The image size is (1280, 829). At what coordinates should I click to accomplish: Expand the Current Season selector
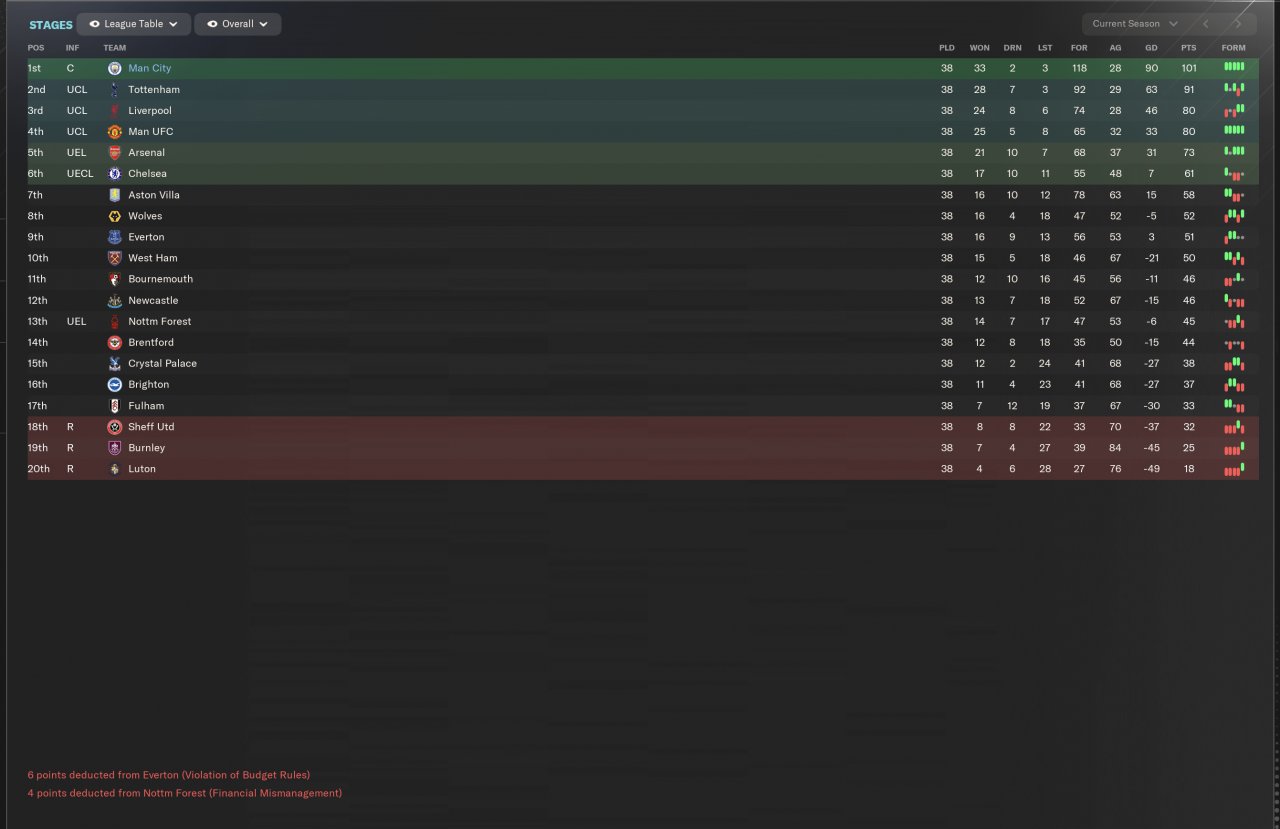(x=1135, y=24)
